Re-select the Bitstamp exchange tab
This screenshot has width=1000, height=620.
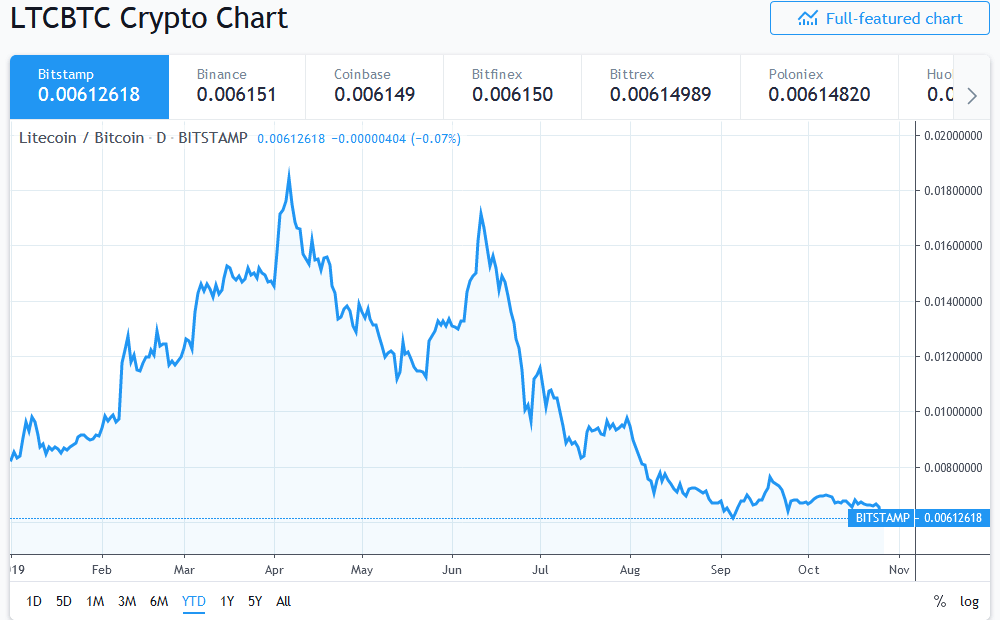click(89, 87)
